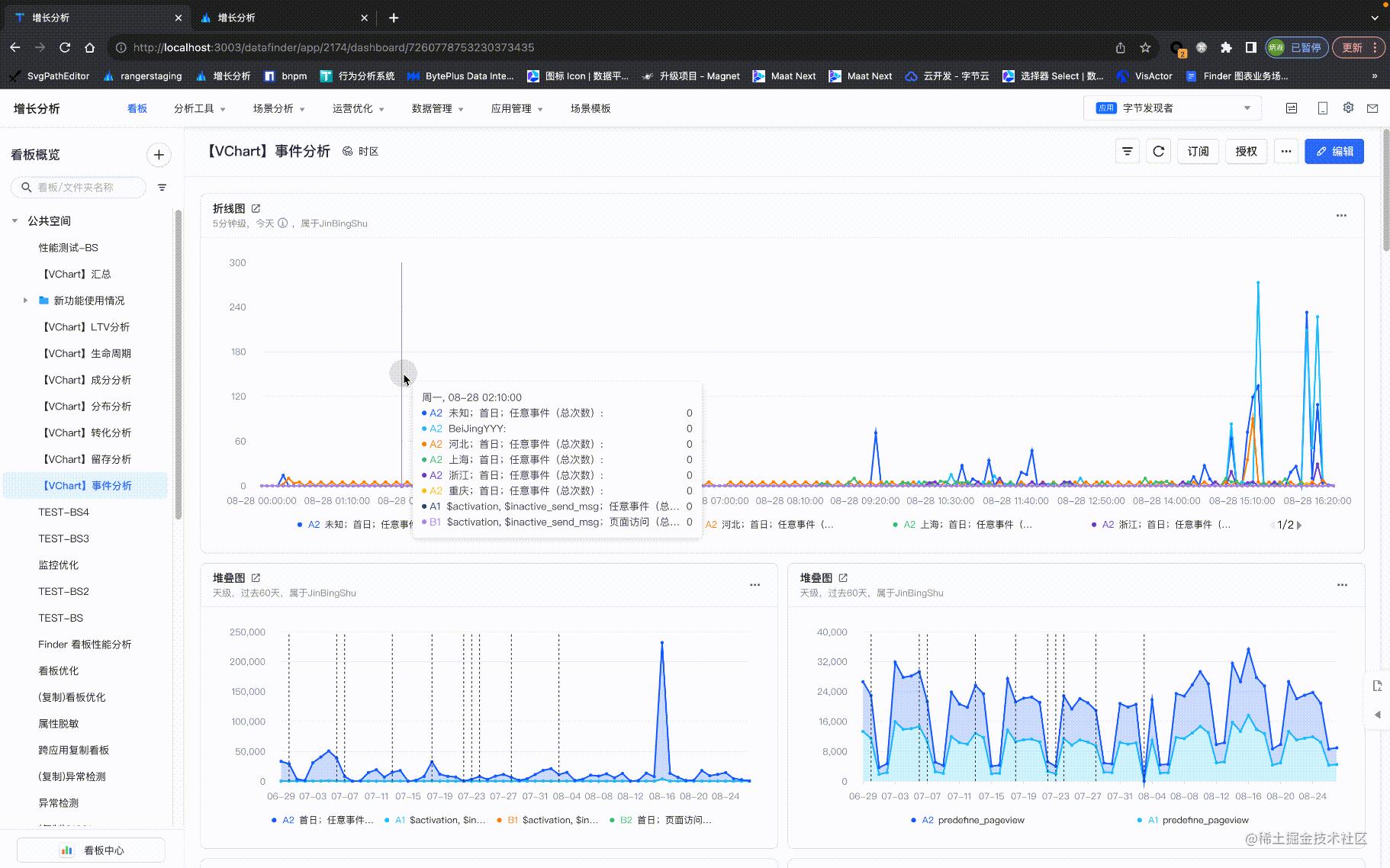Click the 订阅 button to subscribe
Viewport: 1390px width, 868px height.
coord(1198,151)
